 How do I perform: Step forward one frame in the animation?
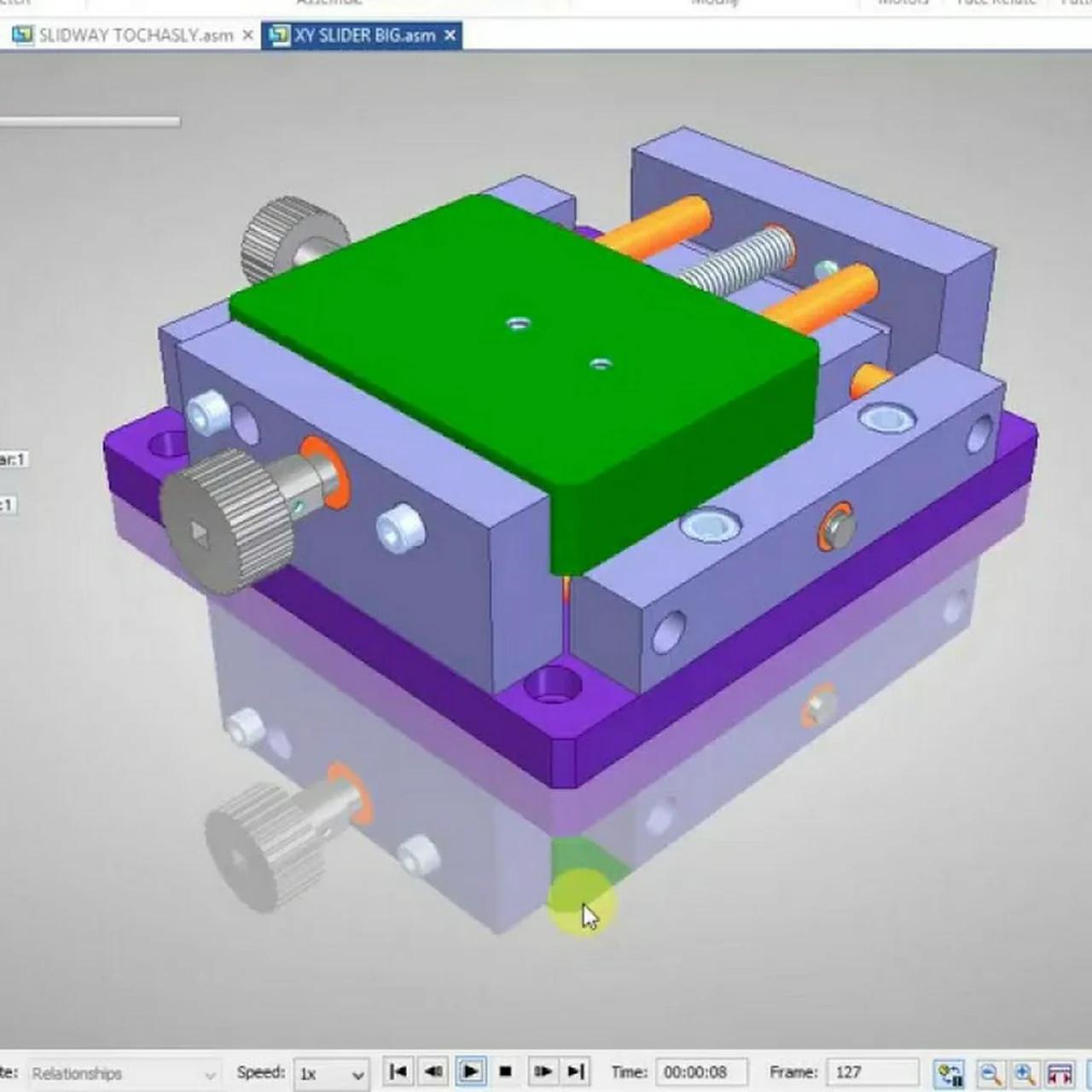click(x=541, y=1072)
